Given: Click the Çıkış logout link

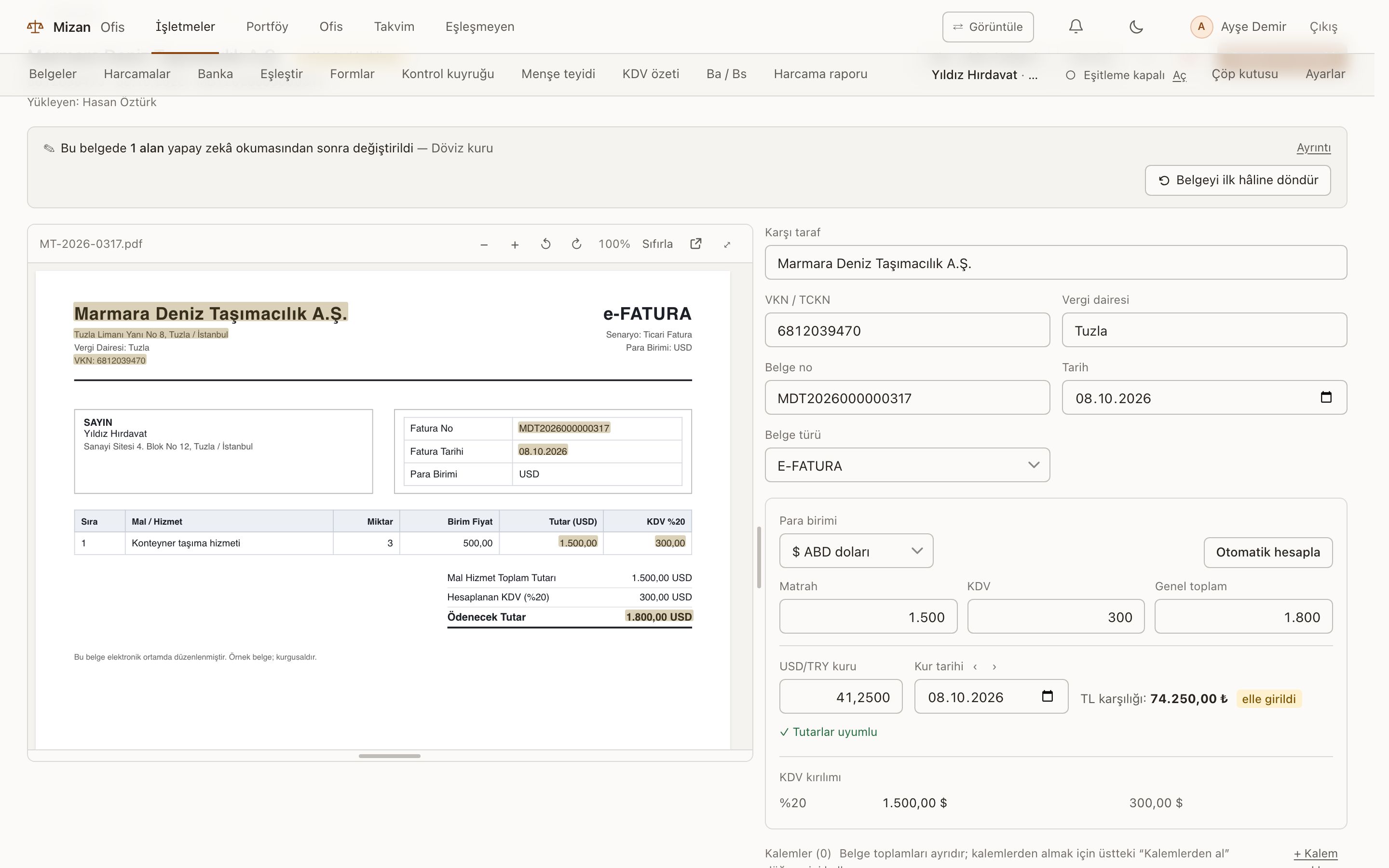Looking at the screenshot, I should pos(1323,27).
